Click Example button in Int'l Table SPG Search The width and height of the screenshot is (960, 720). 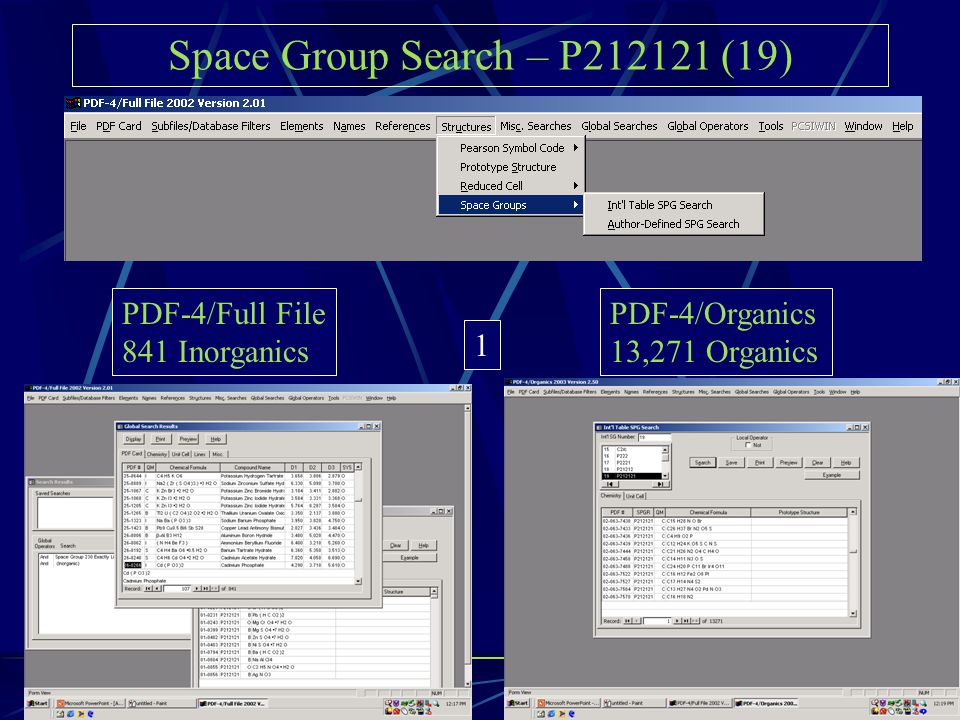(831, 475)
